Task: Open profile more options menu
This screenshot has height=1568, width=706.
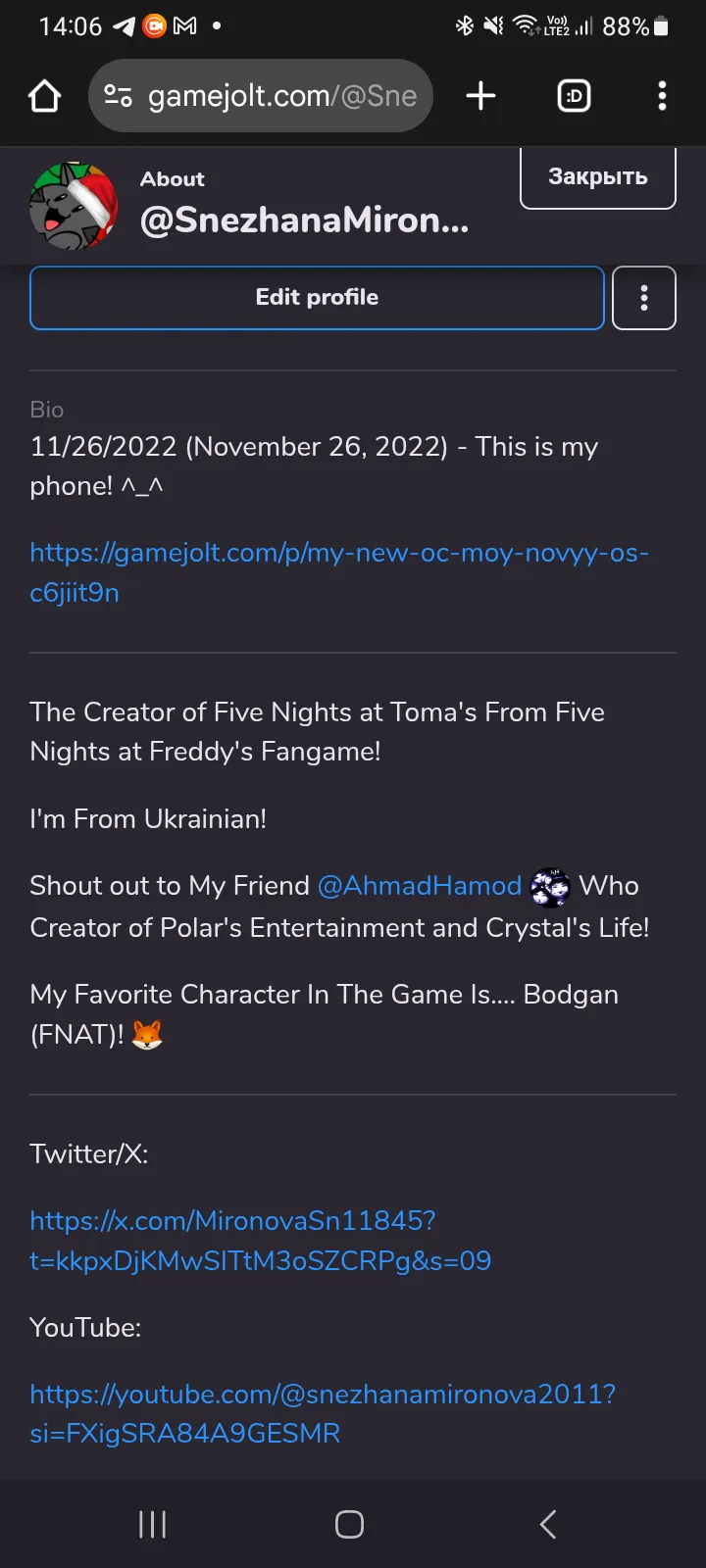Action: pyautogui.click(x=643, y=298)
